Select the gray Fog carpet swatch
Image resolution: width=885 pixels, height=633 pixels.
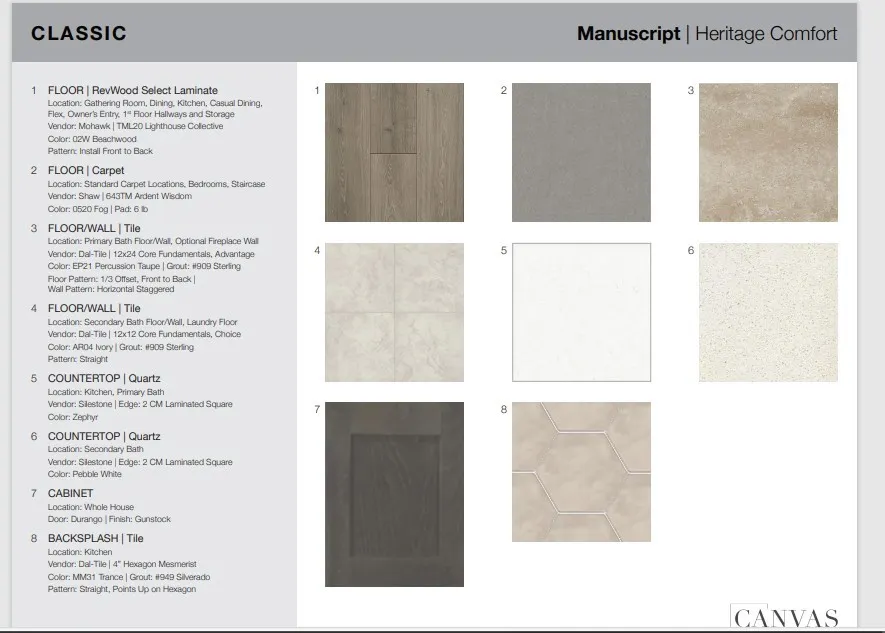[x=581, y=152]
